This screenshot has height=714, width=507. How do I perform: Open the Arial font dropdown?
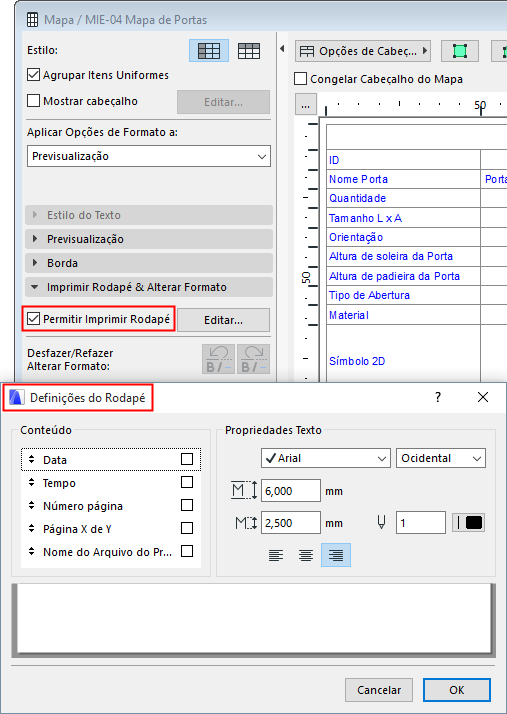pyautogui.click(x=326, y=458)
